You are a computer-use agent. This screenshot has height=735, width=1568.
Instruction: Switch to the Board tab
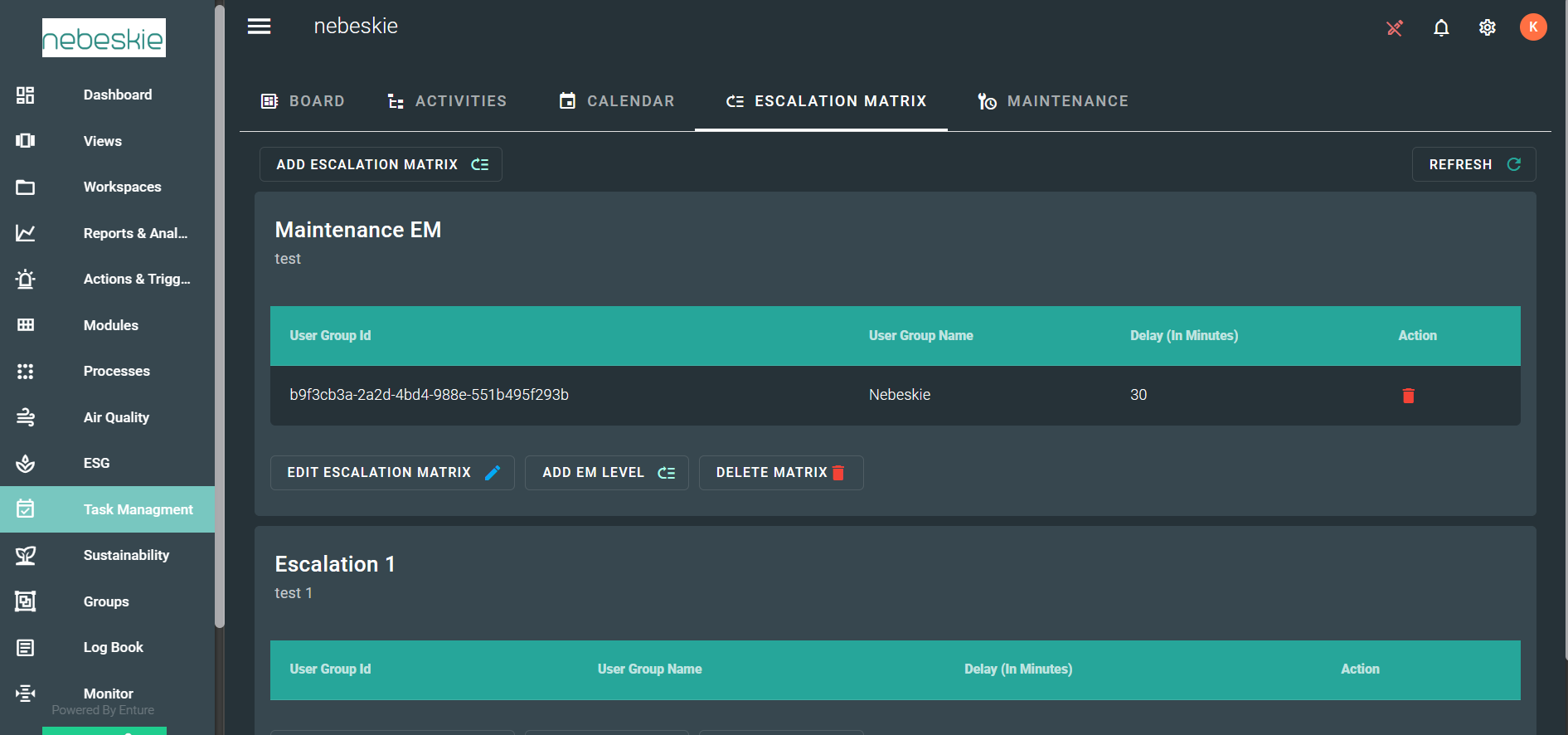[303, 101]
